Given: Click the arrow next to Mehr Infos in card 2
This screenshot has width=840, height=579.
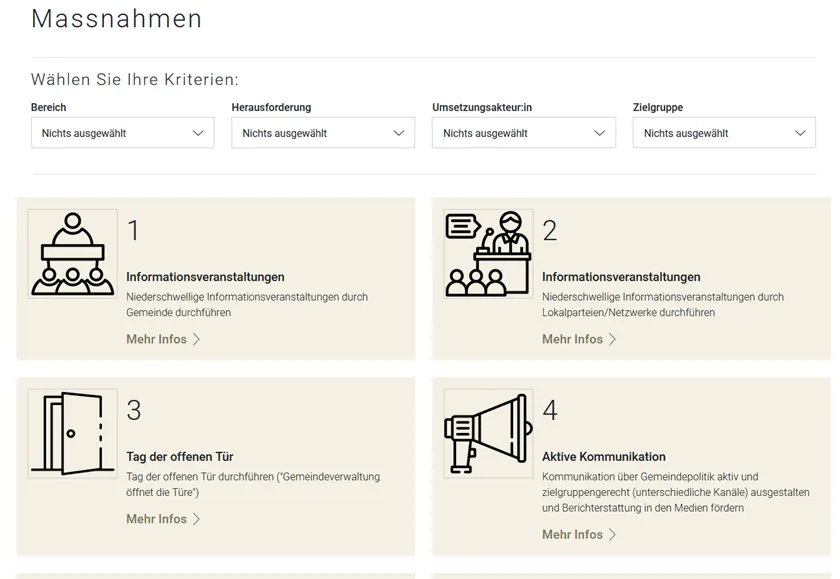Looking at the screenshot, I should (613, 340).
